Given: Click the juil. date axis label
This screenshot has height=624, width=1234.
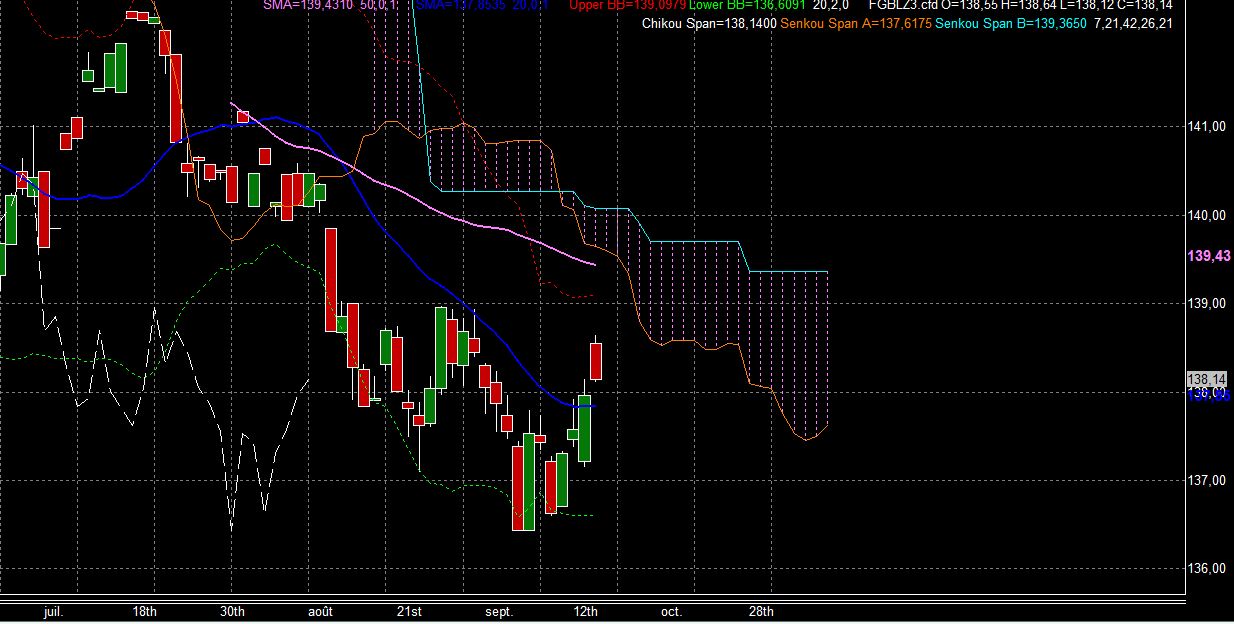Looking at the screenshot, I should click(54, 611).
